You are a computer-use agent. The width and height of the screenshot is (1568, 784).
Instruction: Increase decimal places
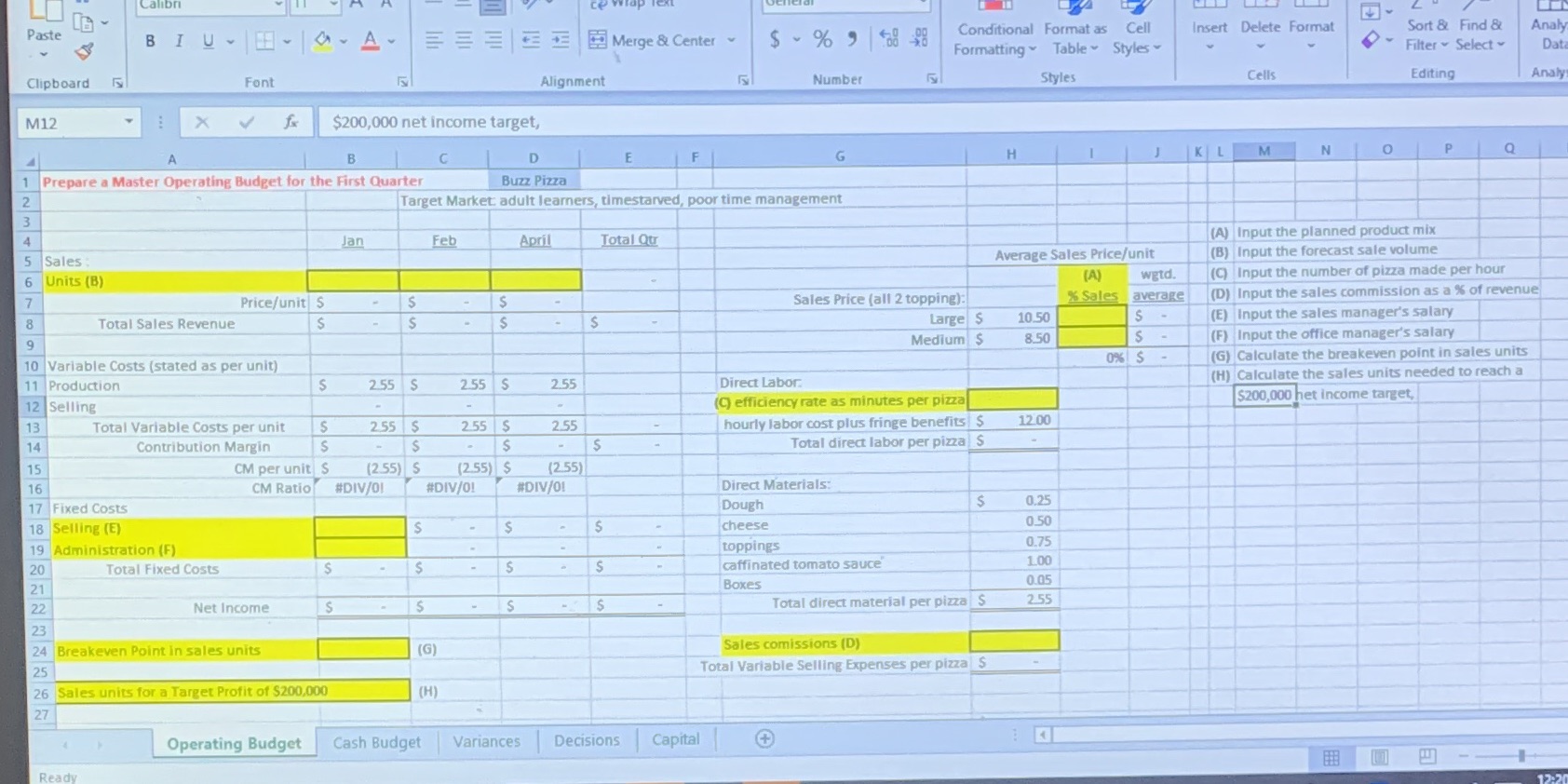[x=889, y=38]
